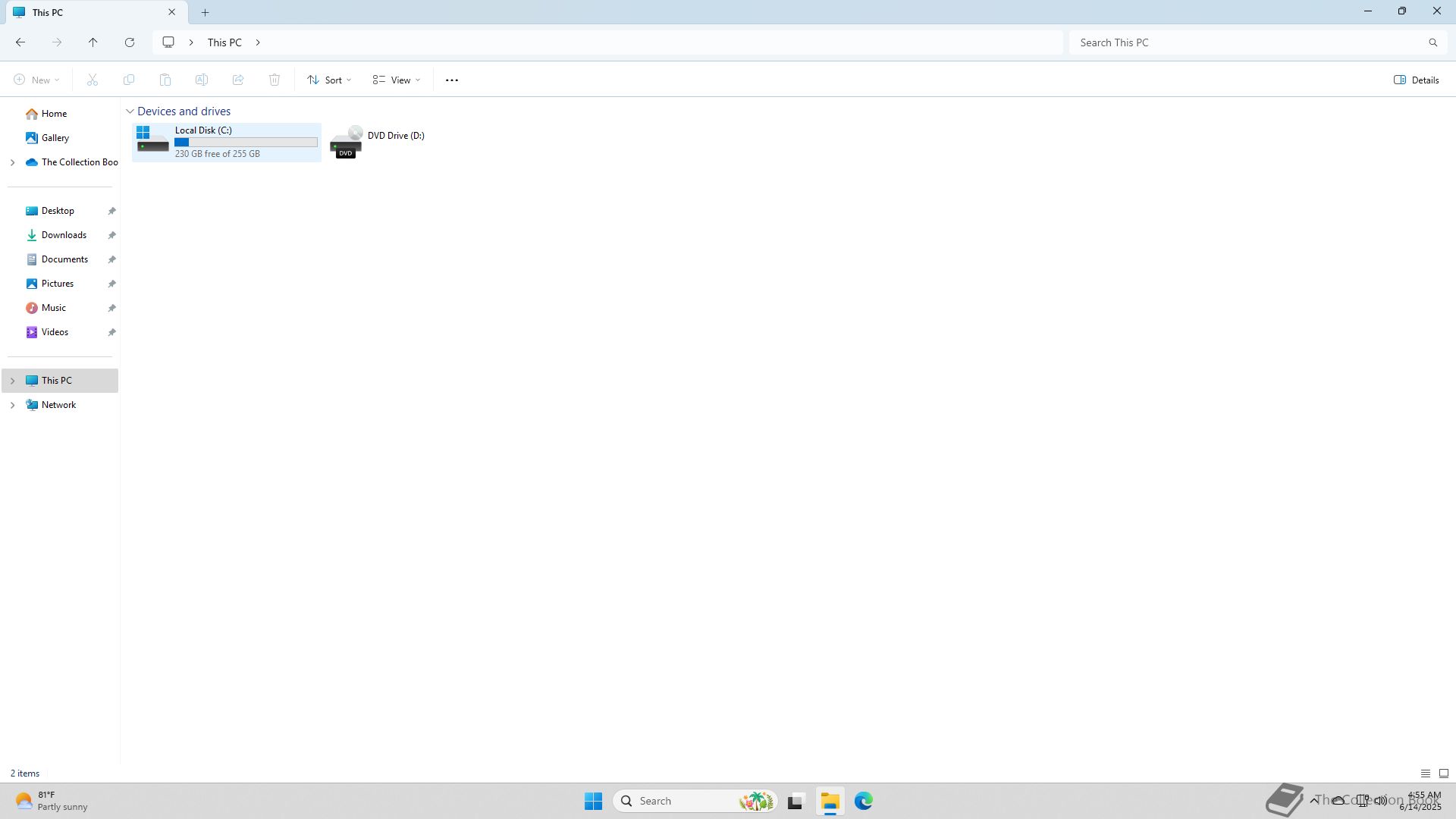
Task: Click the Refresh icon in navigation bar
Action: [x=130, y=42]
